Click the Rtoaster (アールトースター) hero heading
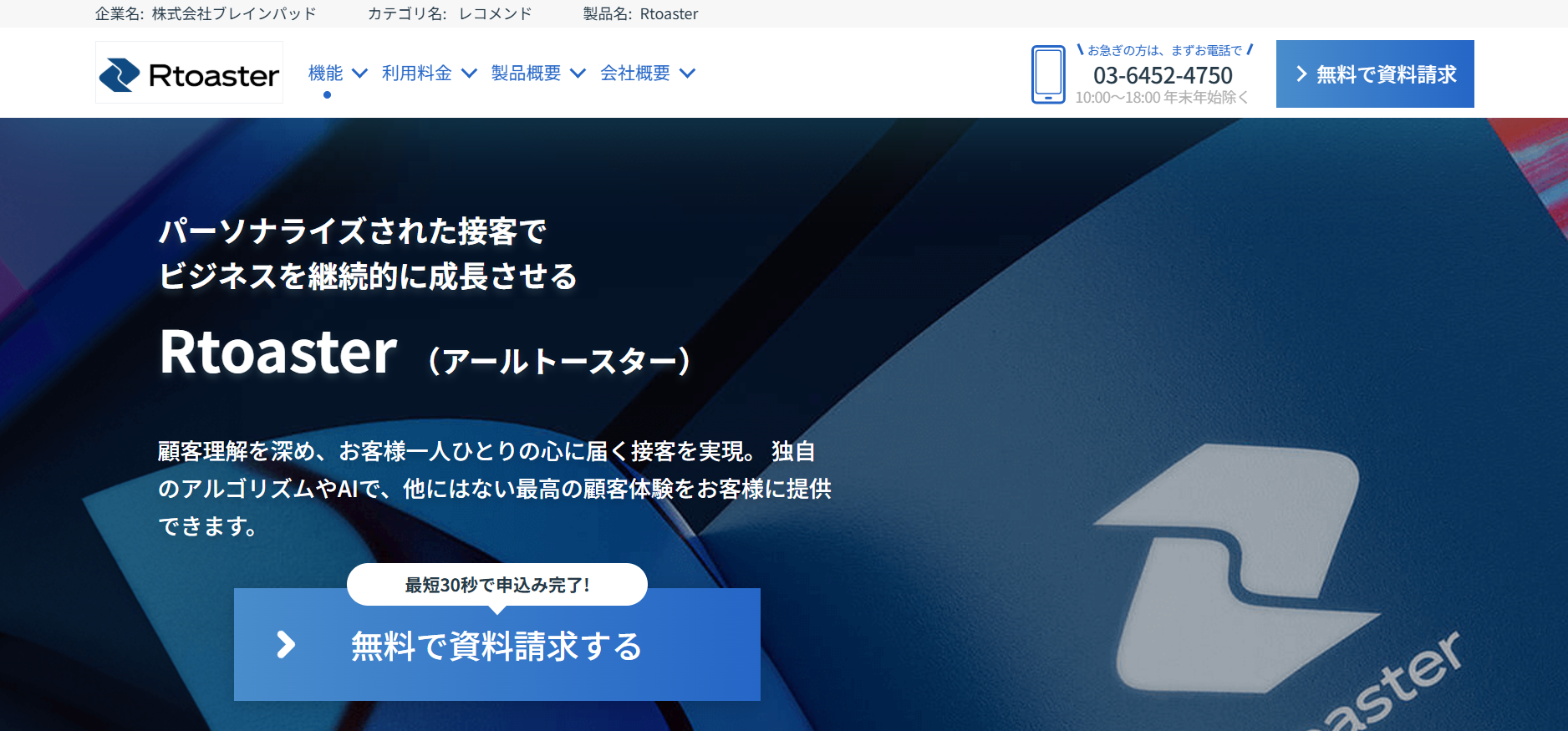The width and height of the screenshot is (1568, 731). pos(425,353)
